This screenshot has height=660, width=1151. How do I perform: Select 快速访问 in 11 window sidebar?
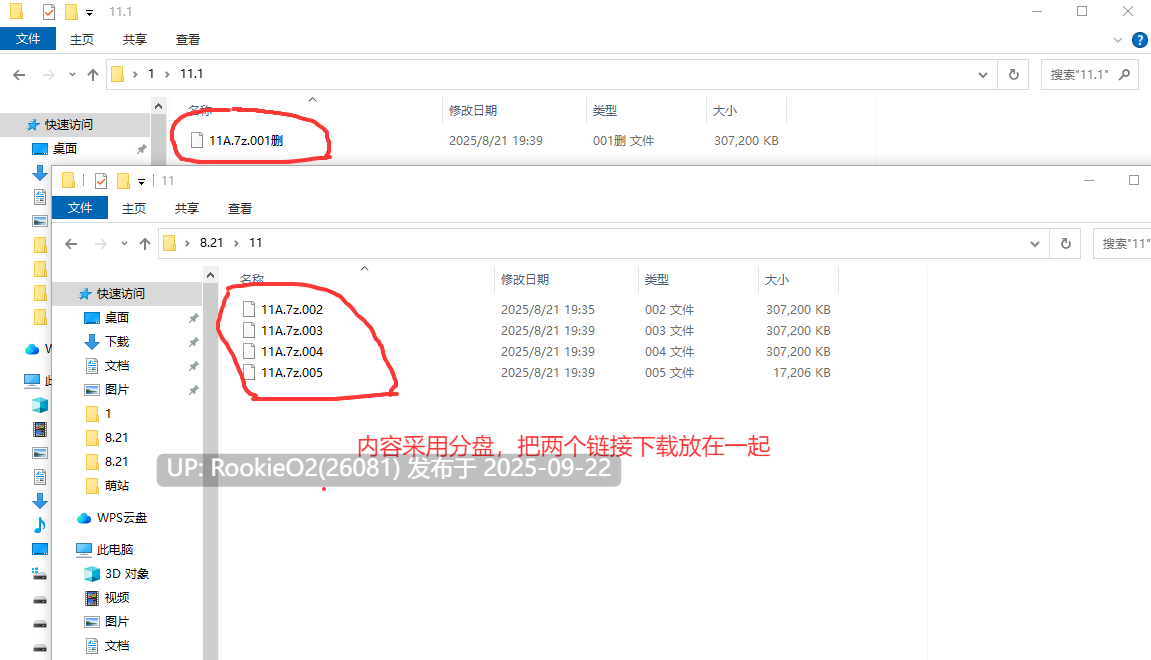tap(120, 293)
